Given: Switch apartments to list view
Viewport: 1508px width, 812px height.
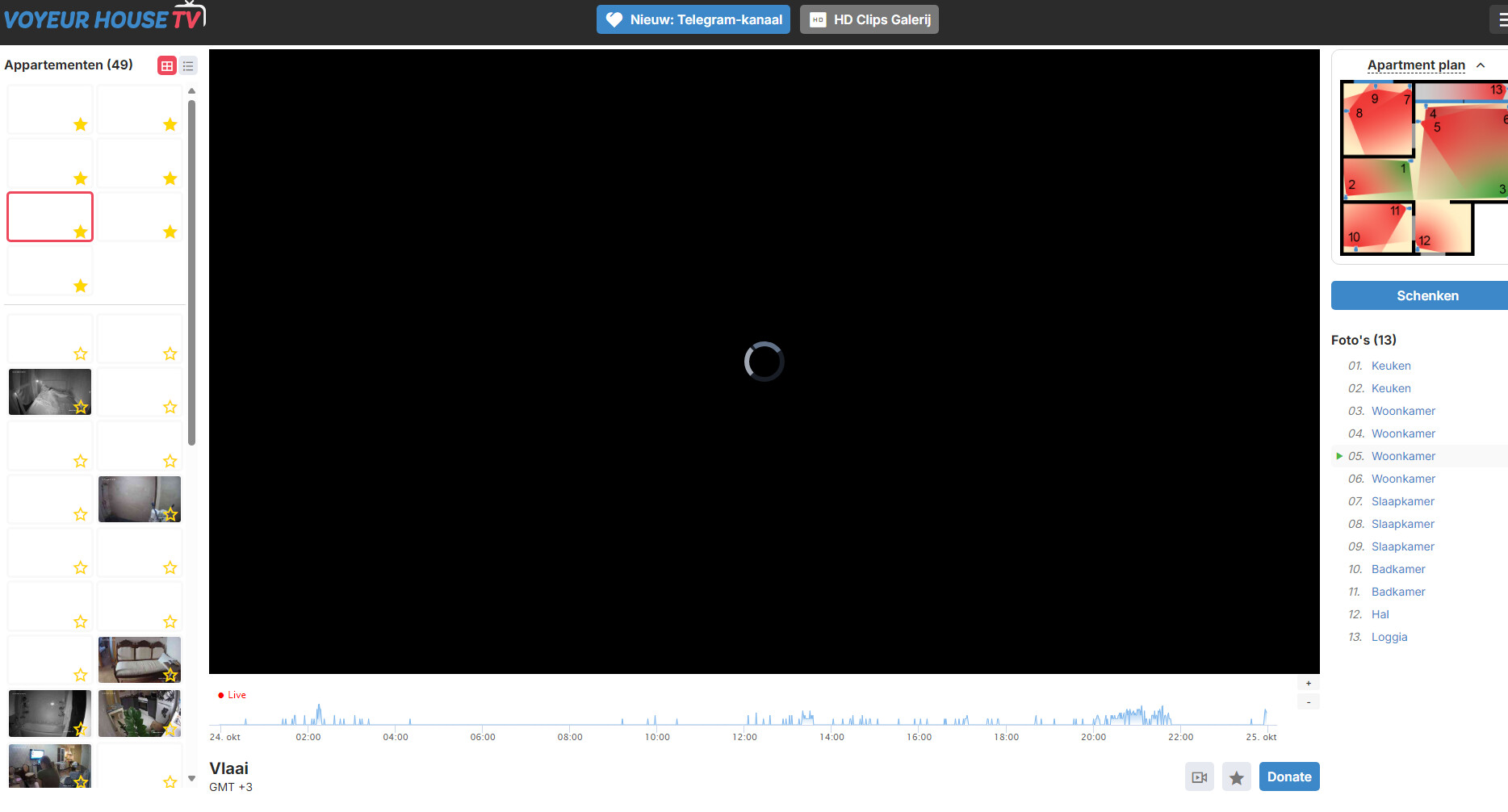Looking at the screenshot, I should (188, 66).
